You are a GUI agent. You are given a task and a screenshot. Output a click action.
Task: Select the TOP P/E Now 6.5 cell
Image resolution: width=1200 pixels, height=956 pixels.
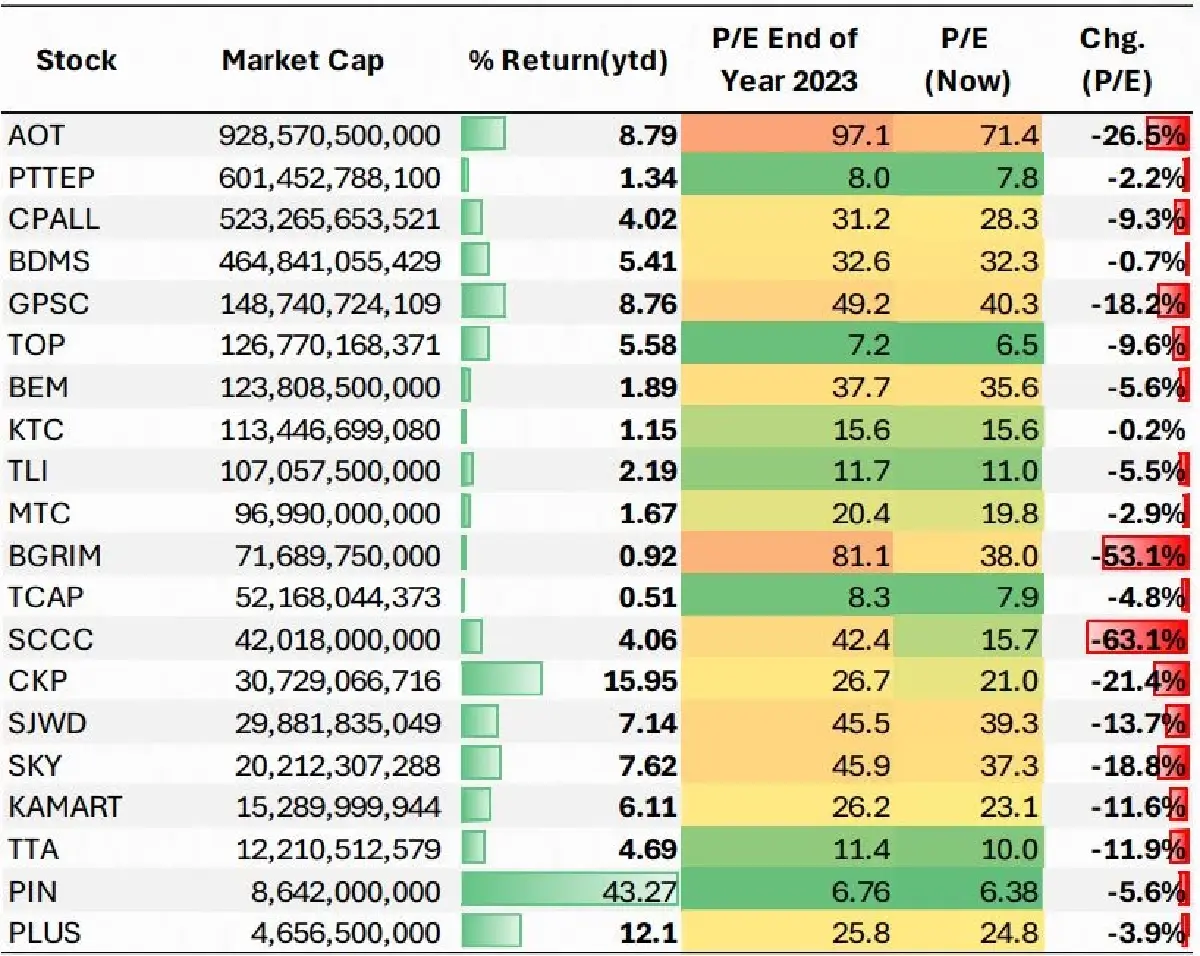967,345
